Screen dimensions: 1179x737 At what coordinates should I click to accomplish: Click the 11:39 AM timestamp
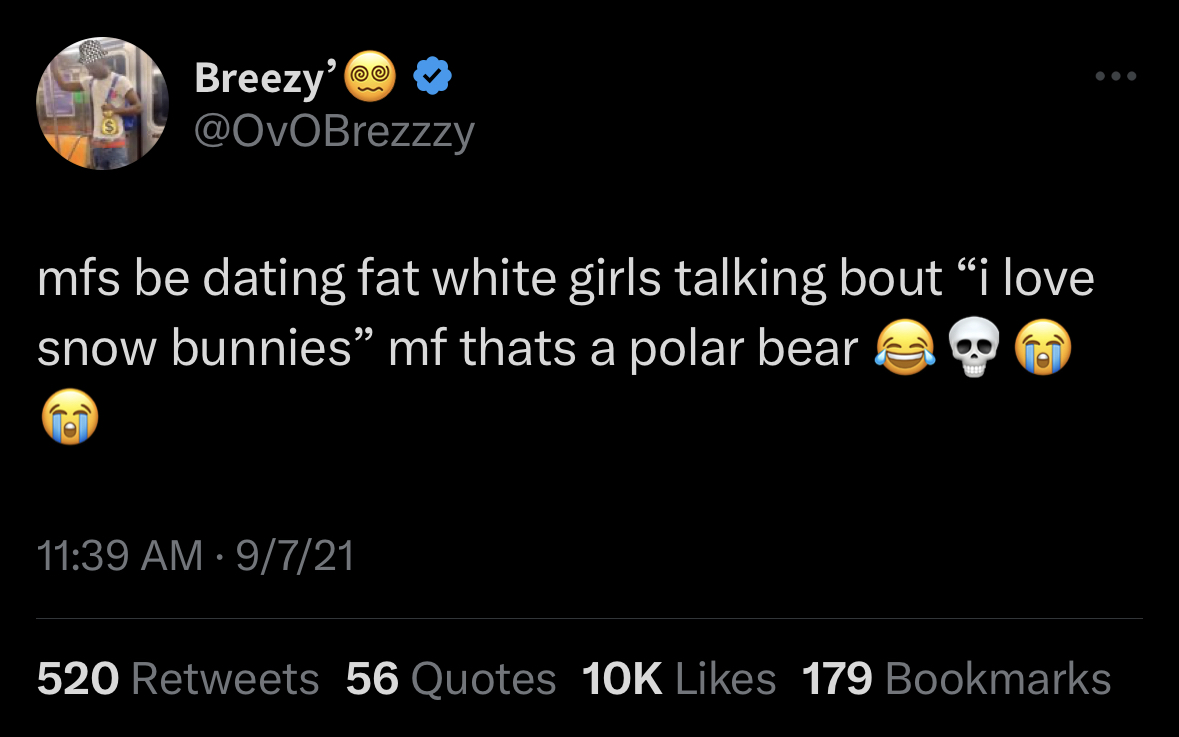coord(120,556)
